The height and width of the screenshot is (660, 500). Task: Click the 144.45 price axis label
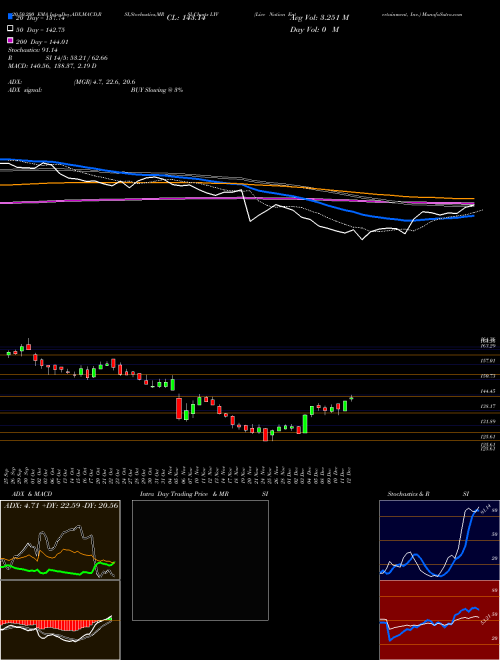488,391
